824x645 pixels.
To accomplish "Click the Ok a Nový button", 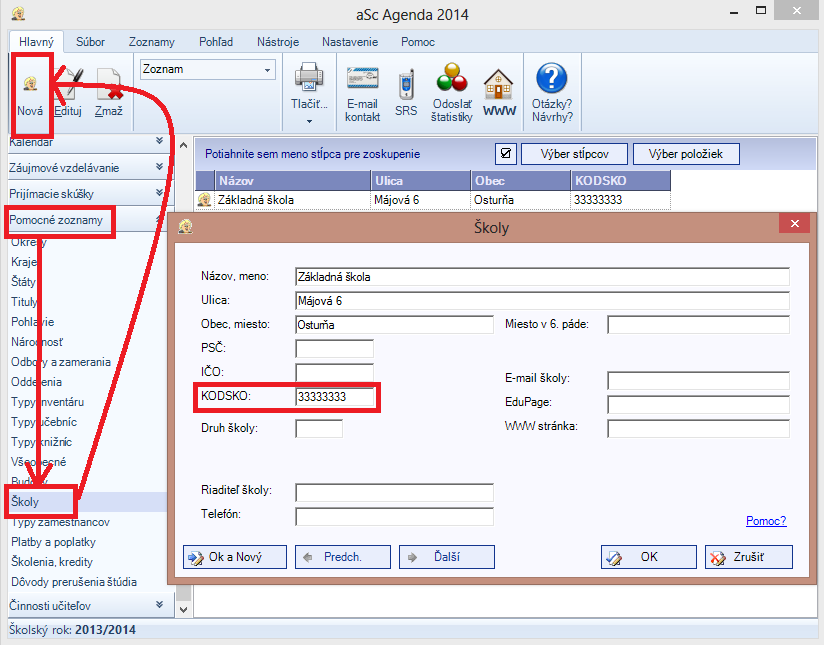I will click(x=235, y=557).
